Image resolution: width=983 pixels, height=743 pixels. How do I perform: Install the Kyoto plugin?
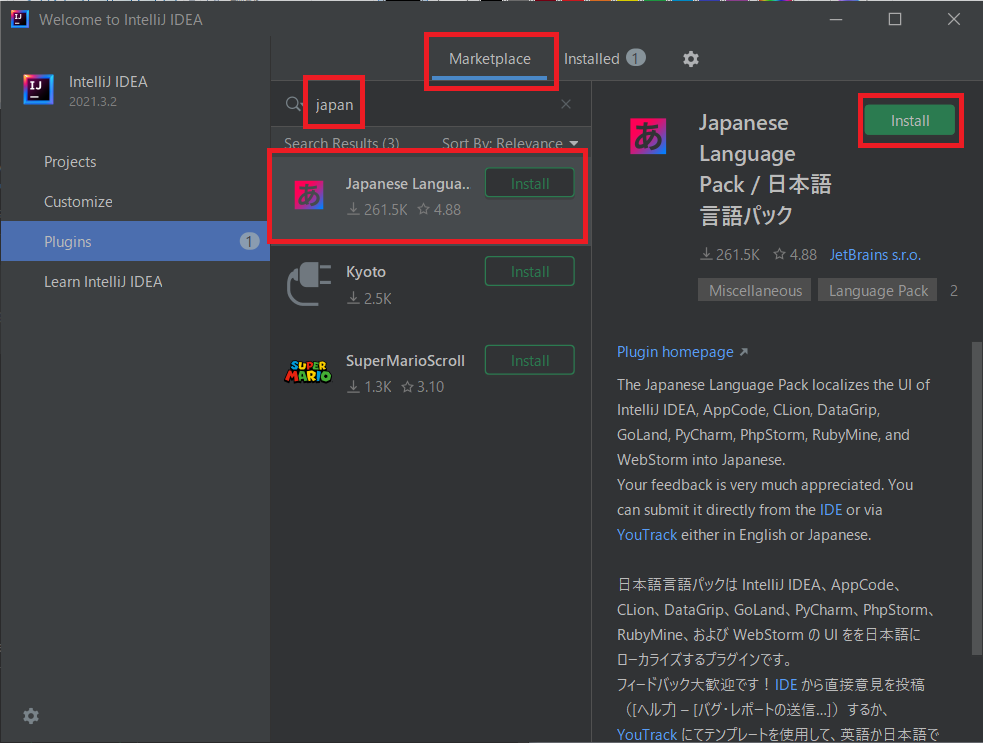(530, 271)
